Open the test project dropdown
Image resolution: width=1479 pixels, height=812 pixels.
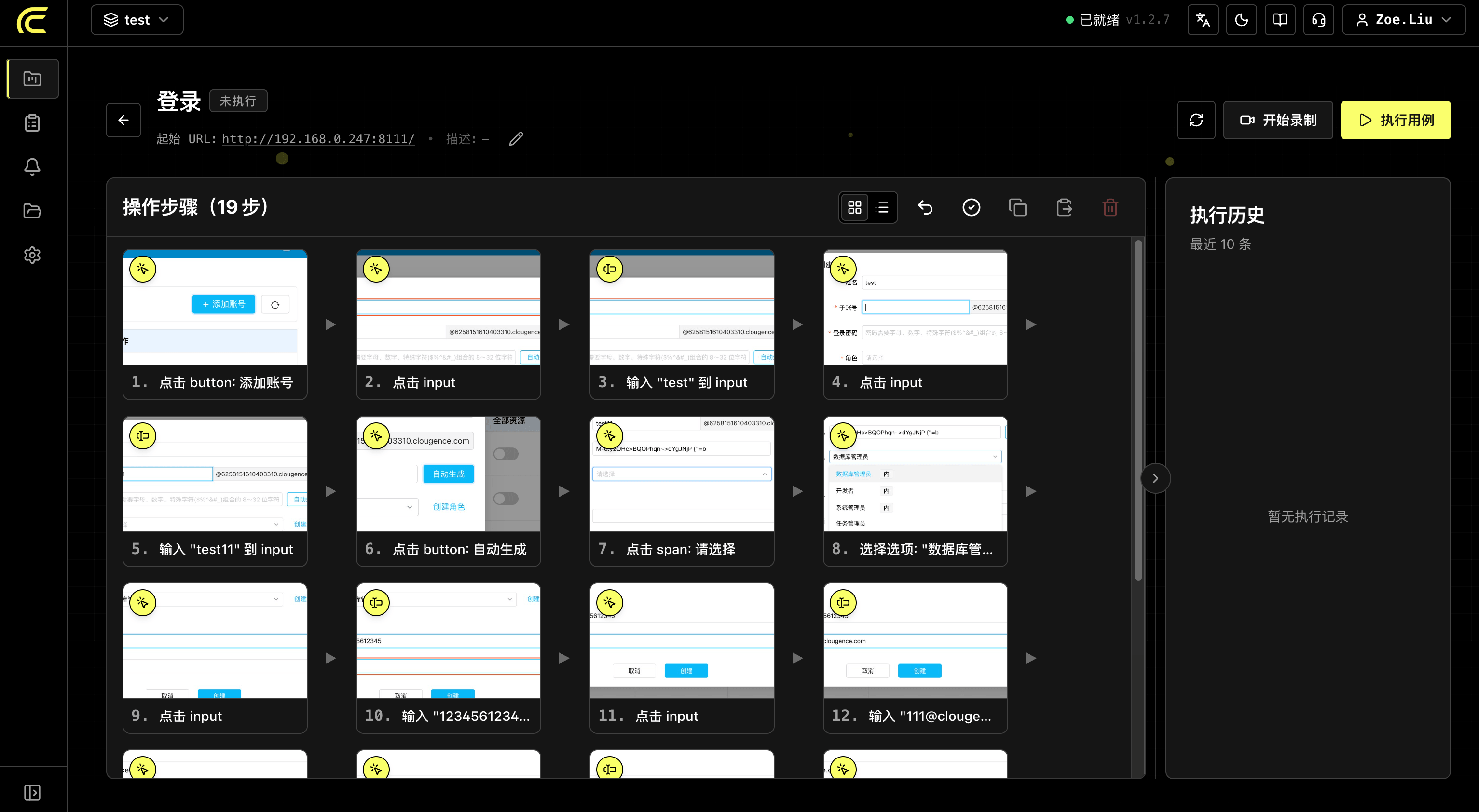137,20
